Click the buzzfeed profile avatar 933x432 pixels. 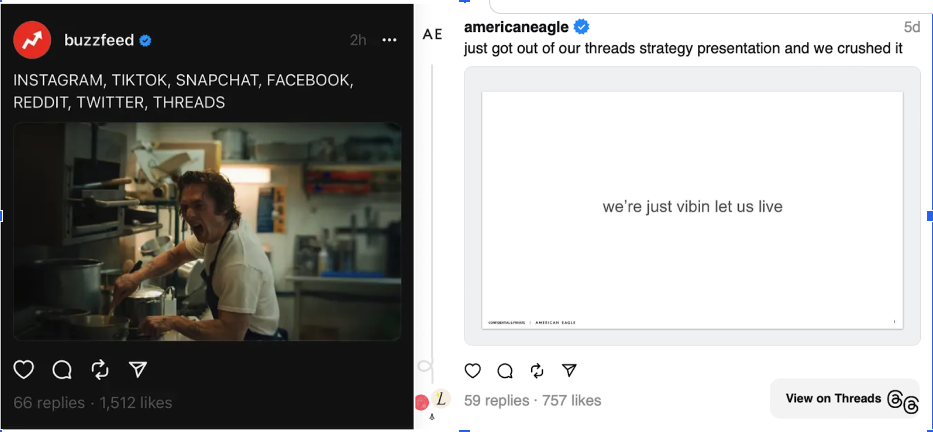click(x=33, y=40)
